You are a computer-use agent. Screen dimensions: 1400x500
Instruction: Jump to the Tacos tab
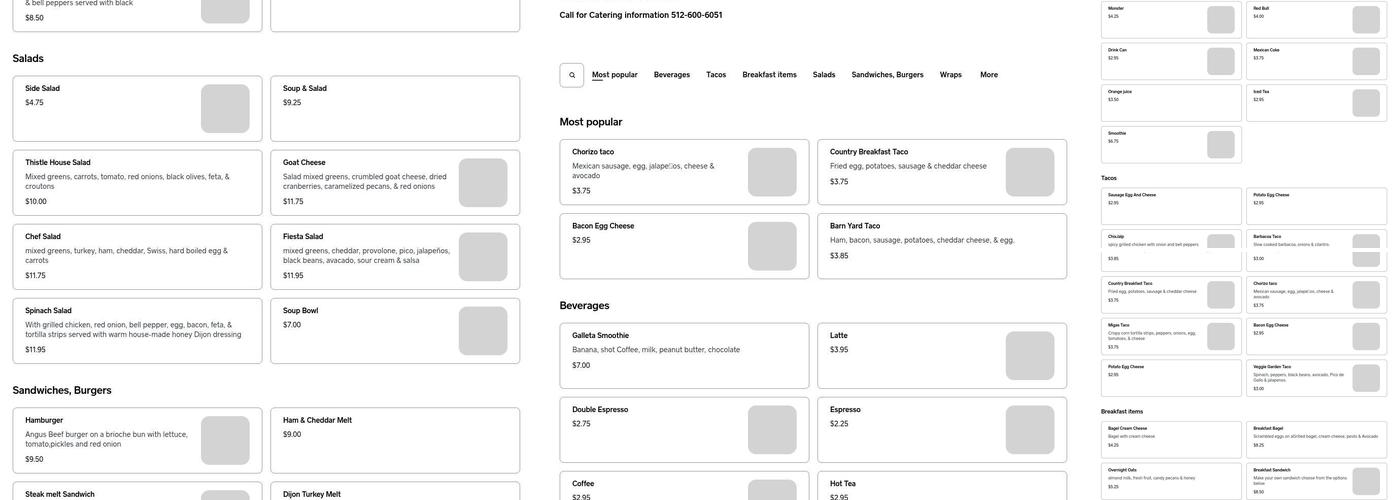coord(716,75)
